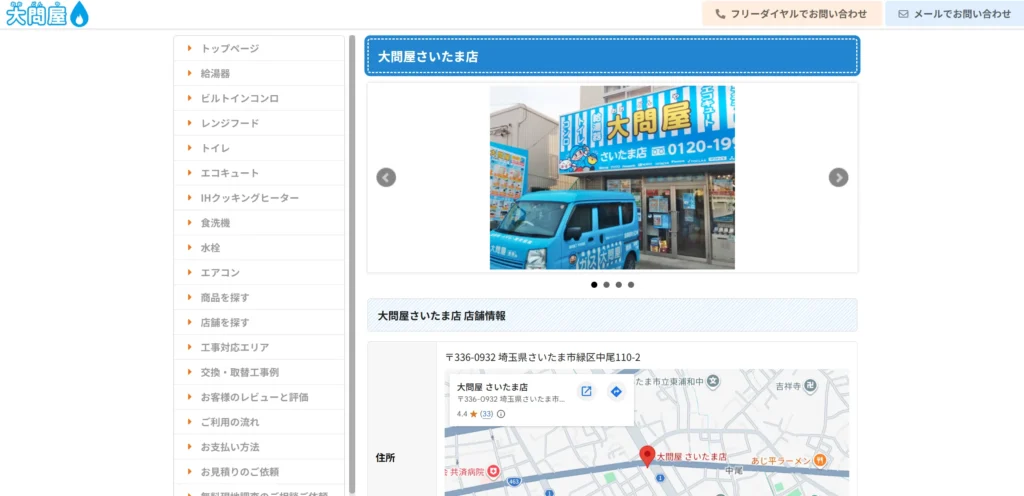The height and width of the screenshot is (496, 1024).
Task: Click the 共済病院 hospital marker on the map
Action: pyautogui.click(x=493, y=471)
